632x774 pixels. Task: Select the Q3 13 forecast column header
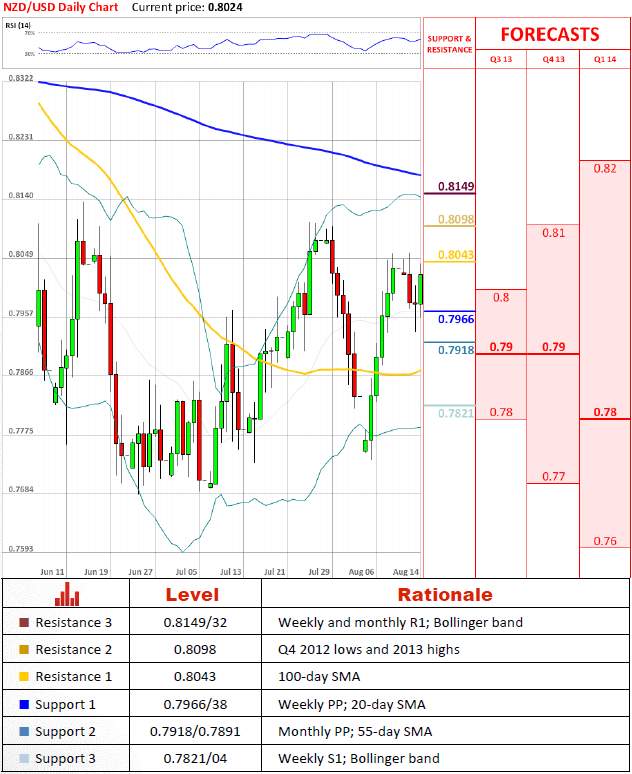500,59
